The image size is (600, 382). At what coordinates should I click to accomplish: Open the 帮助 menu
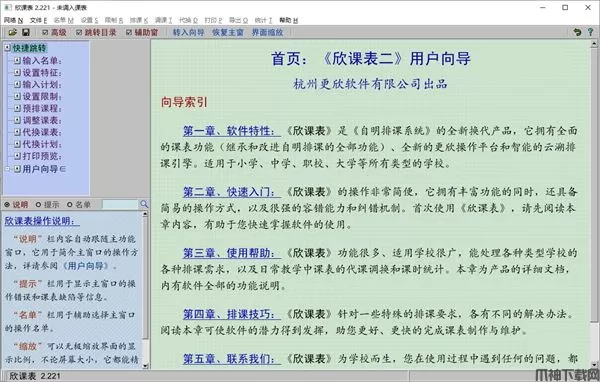pyautogui.click(x=289, y=20)
